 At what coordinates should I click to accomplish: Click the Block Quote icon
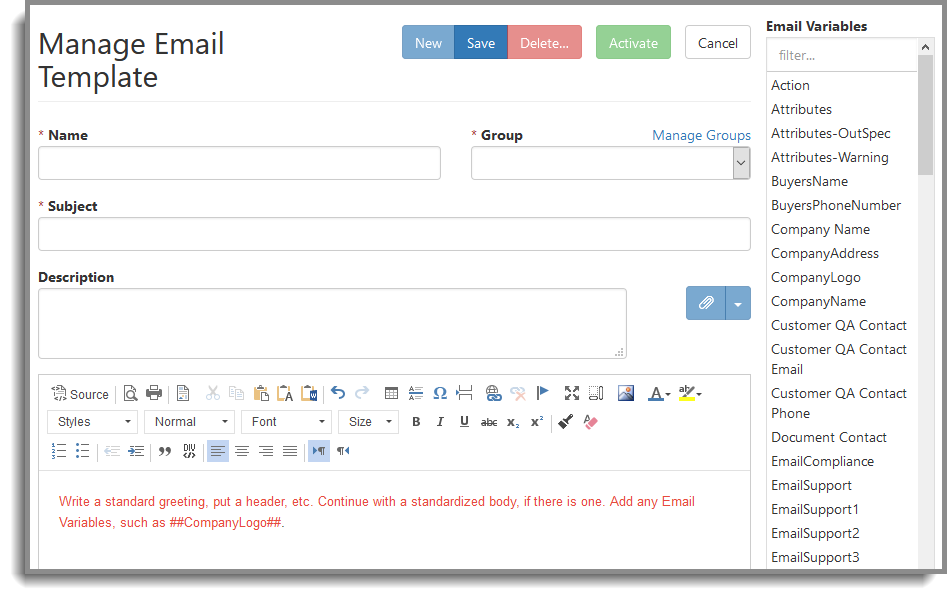[x=165, y=450]
